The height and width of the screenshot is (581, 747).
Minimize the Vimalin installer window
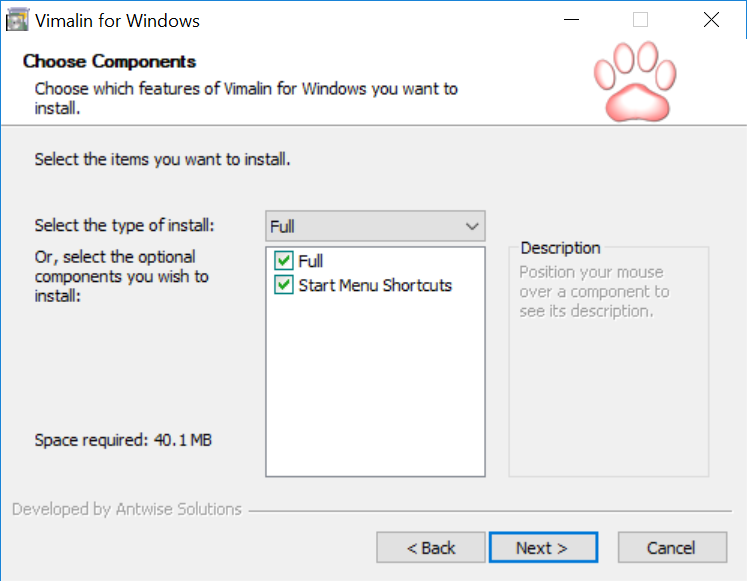(x=571, y=20)
